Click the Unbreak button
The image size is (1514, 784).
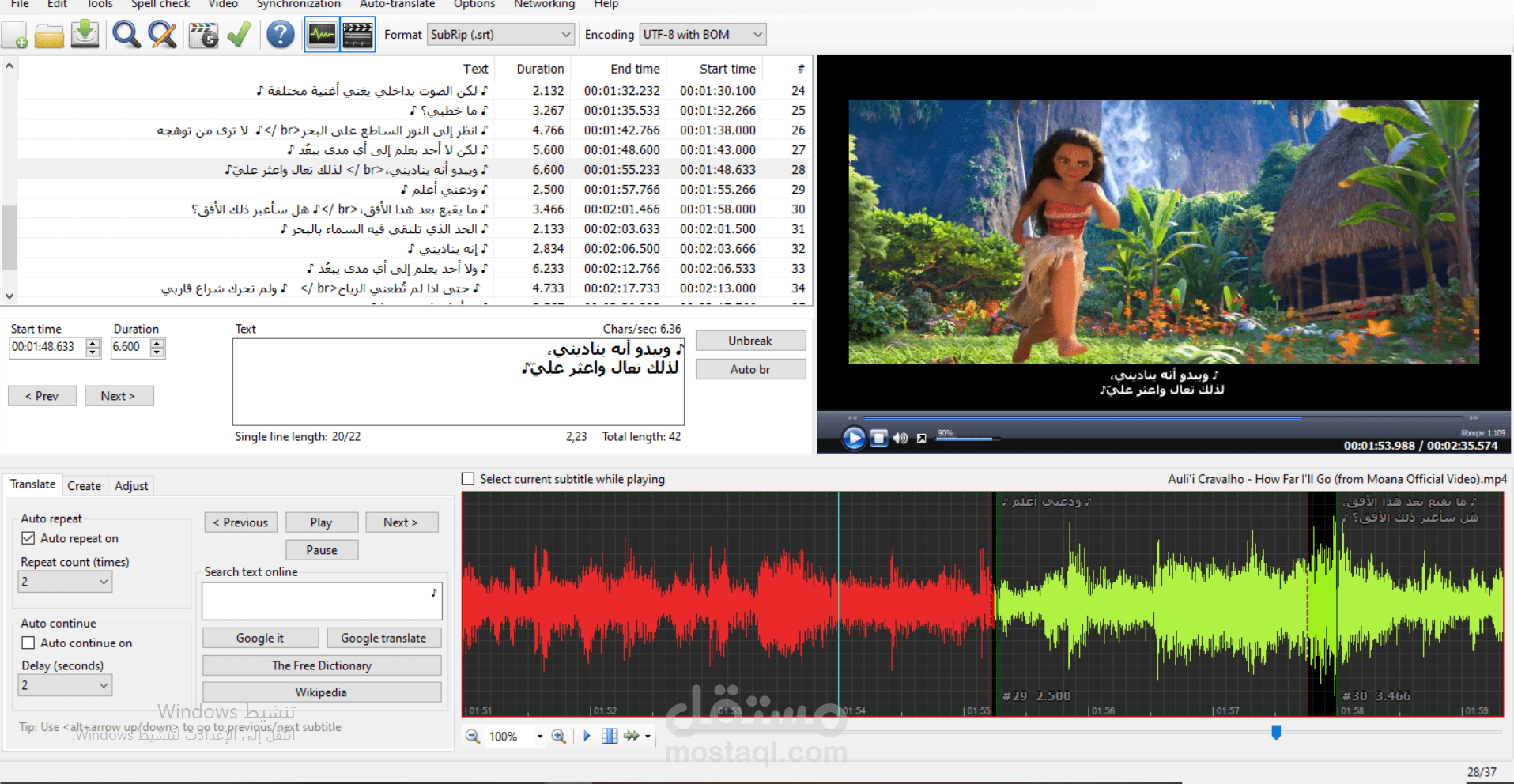point(750,341)
